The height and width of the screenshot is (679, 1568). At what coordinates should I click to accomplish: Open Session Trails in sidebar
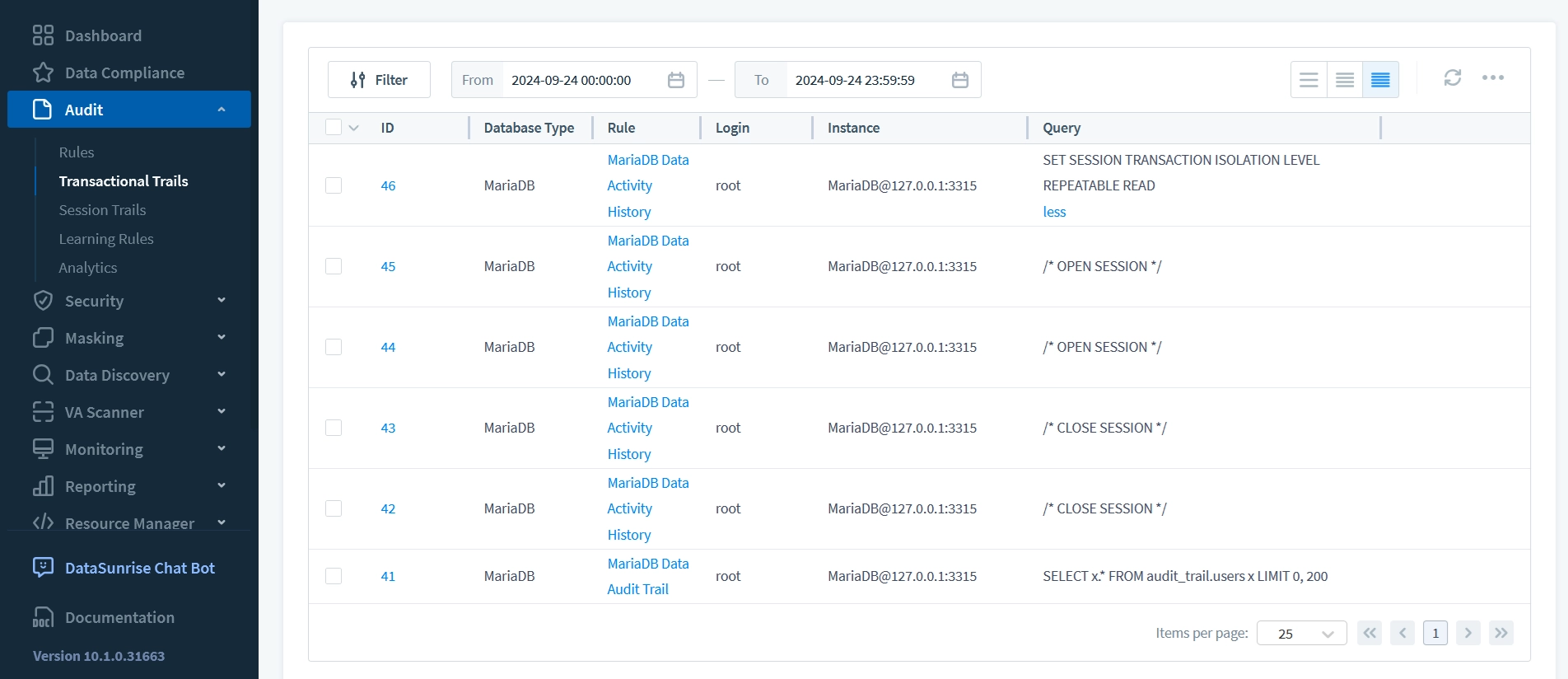pyautogui.click(x=102, y=210)
